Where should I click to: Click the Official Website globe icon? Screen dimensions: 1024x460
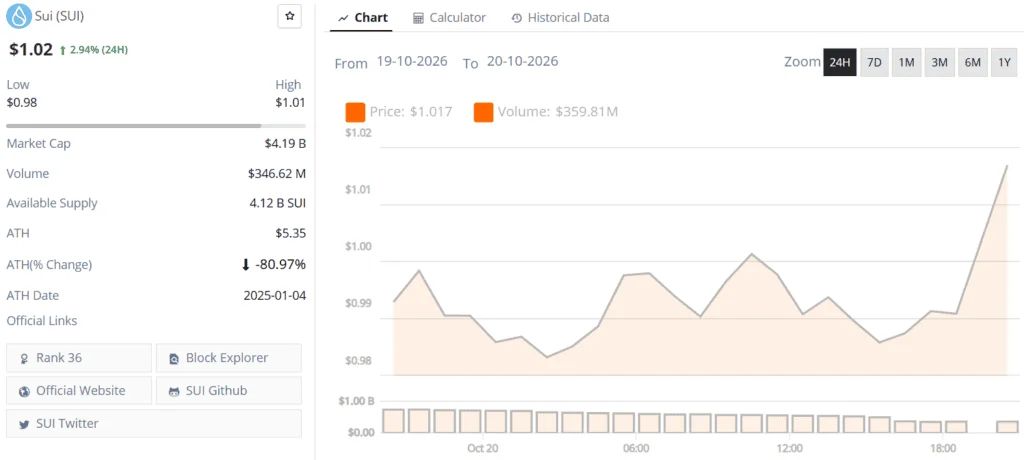click(25, 391)
